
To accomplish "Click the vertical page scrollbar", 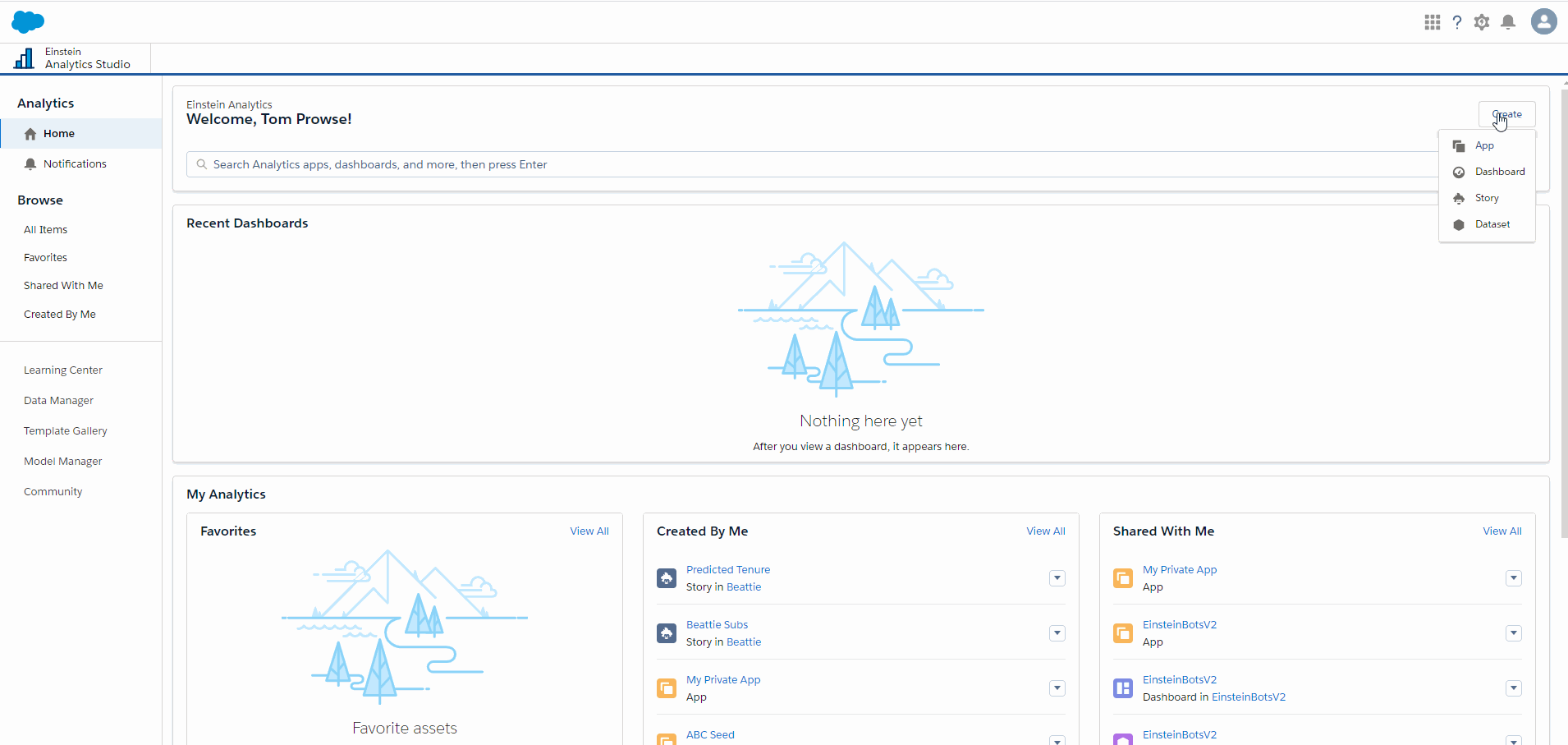I will click(x=1564, y=312).
